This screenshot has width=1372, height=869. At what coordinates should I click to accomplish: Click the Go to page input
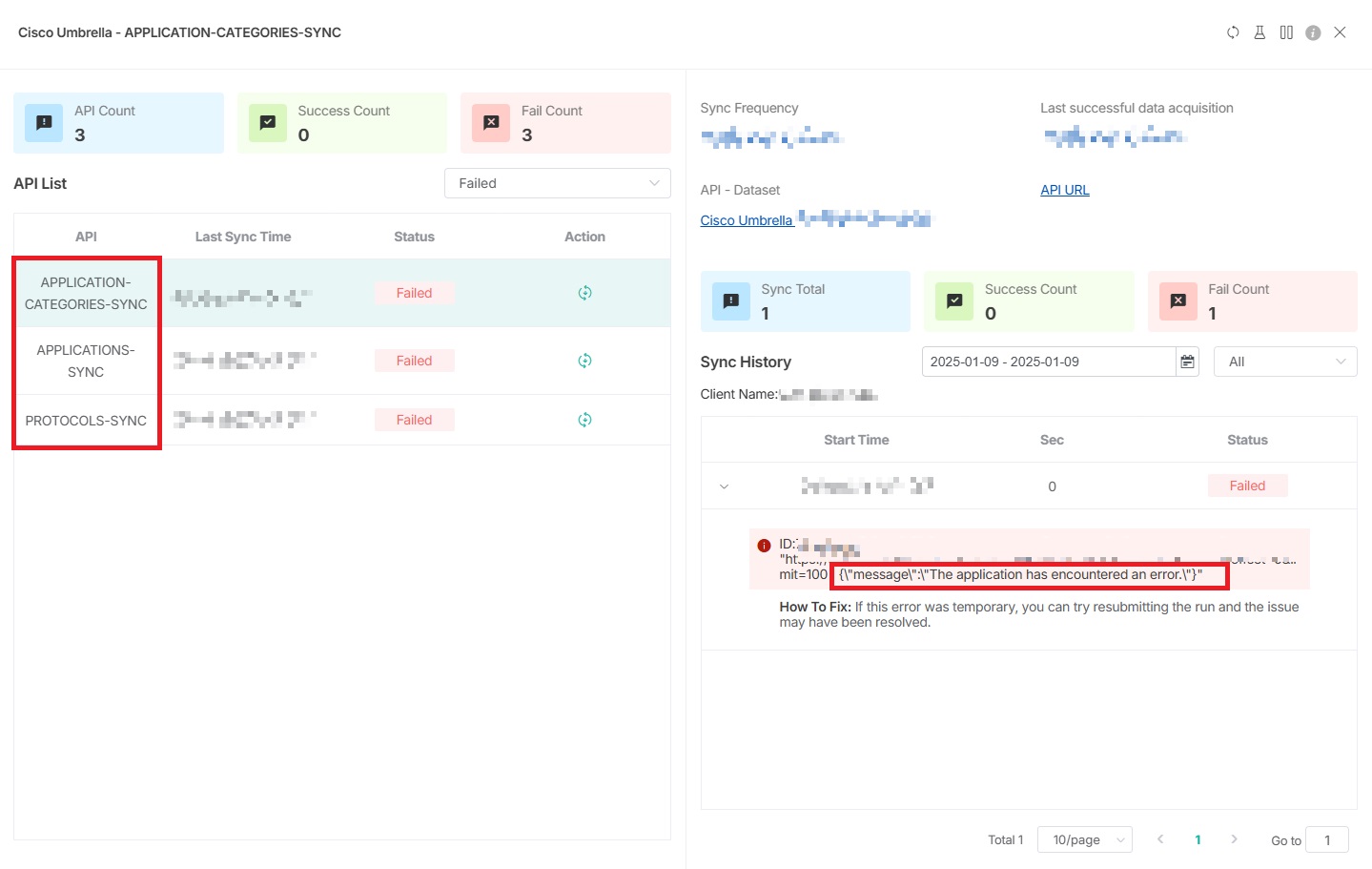point(1327,839)
